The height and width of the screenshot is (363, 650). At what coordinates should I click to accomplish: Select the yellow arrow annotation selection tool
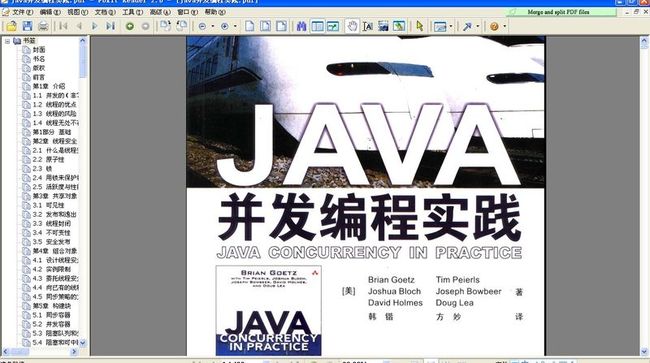tap(420, 26)
